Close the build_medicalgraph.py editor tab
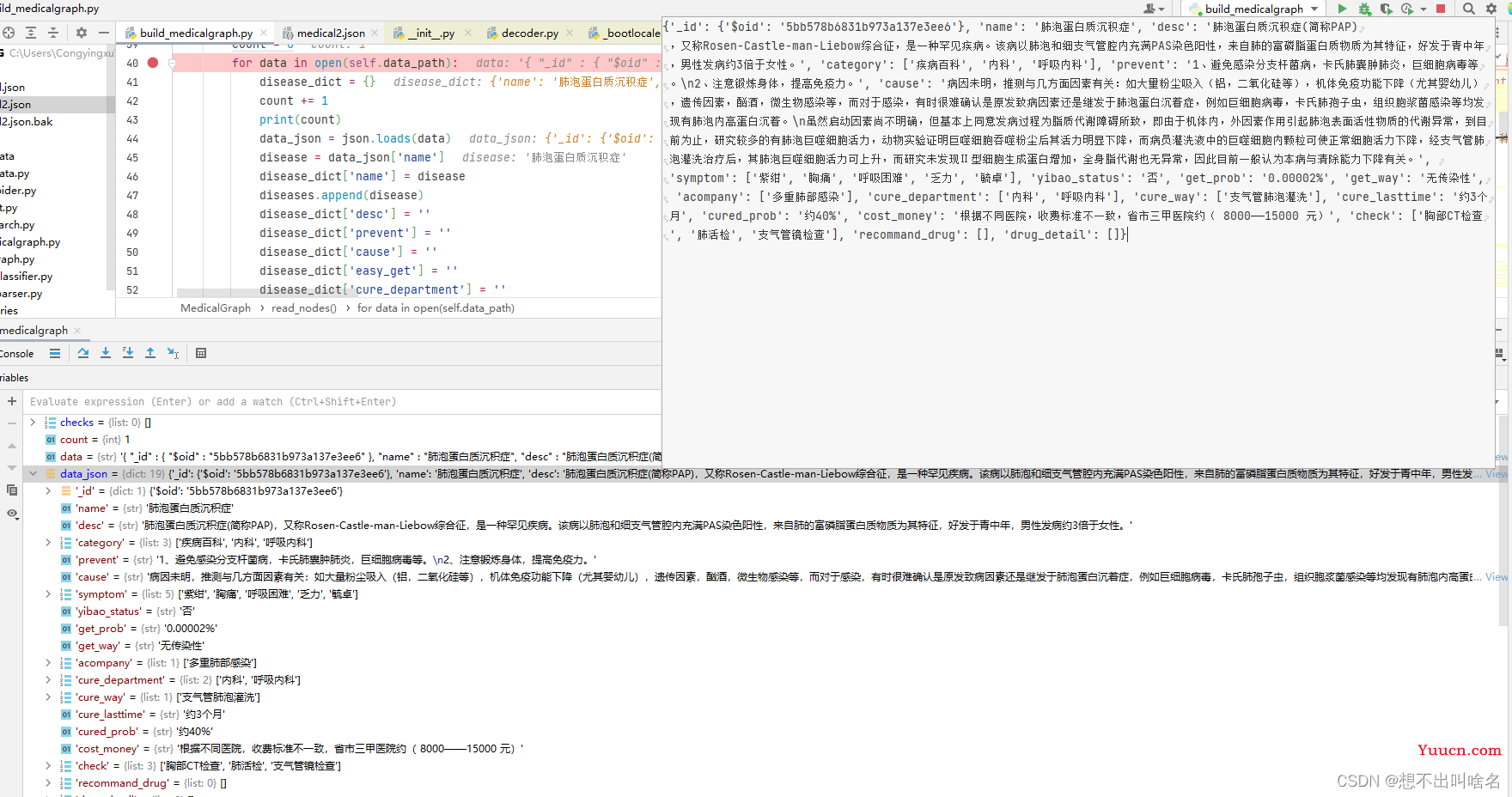Viewport: 1512px width, 797px height. click(x=265, y=33)
